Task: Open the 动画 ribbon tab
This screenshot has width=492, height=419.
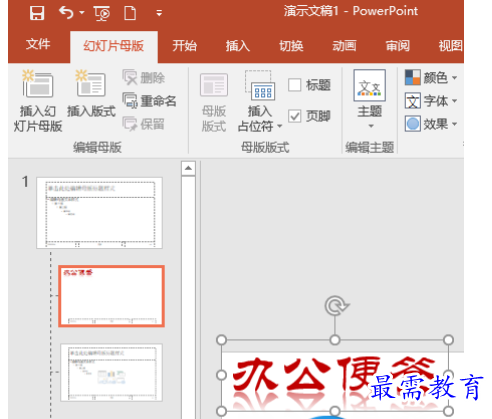Action: tap(344, 46)
